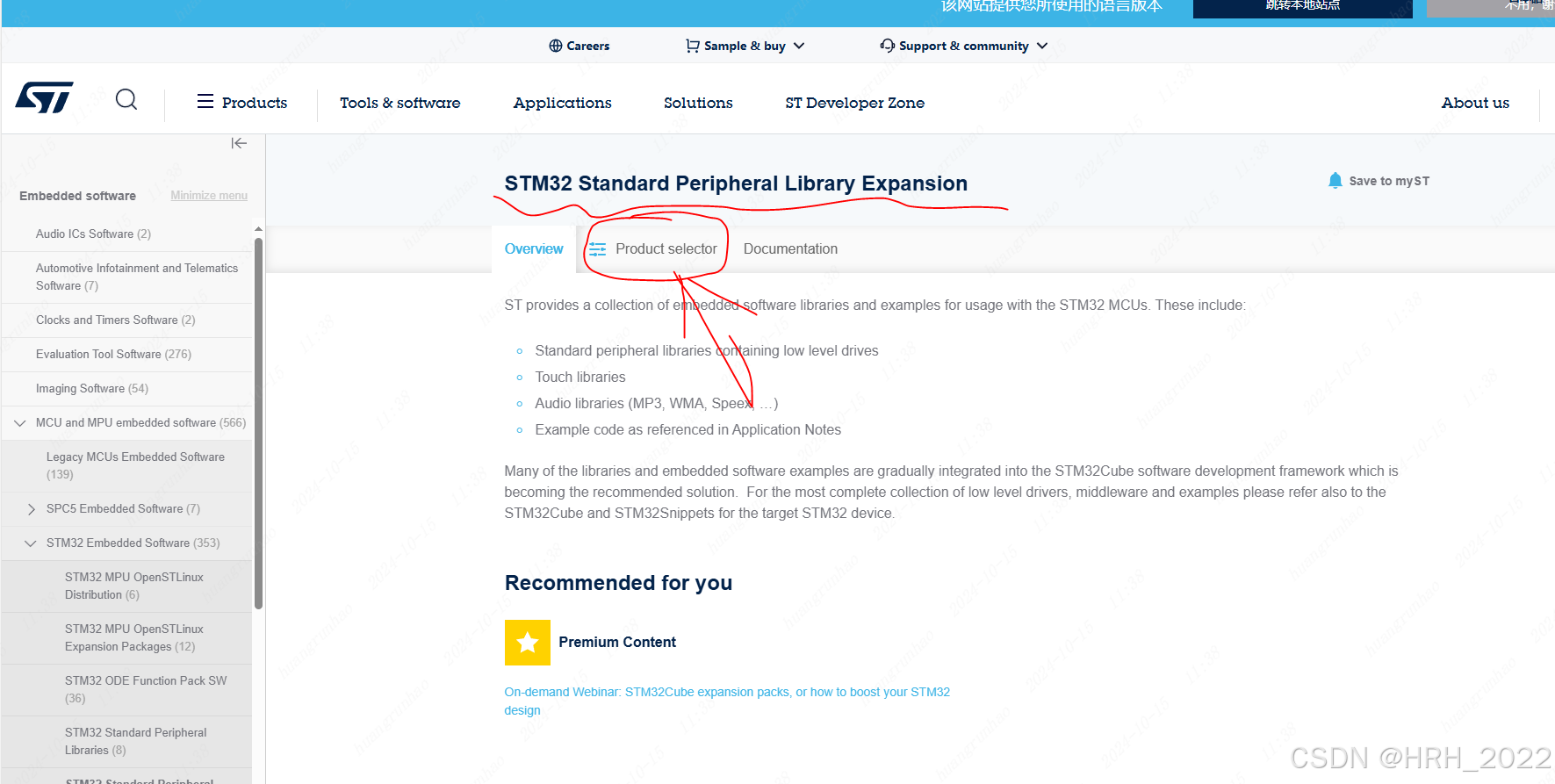
Task: Collapse STM32 Embedded Software chevron
Action: (31, 543)
